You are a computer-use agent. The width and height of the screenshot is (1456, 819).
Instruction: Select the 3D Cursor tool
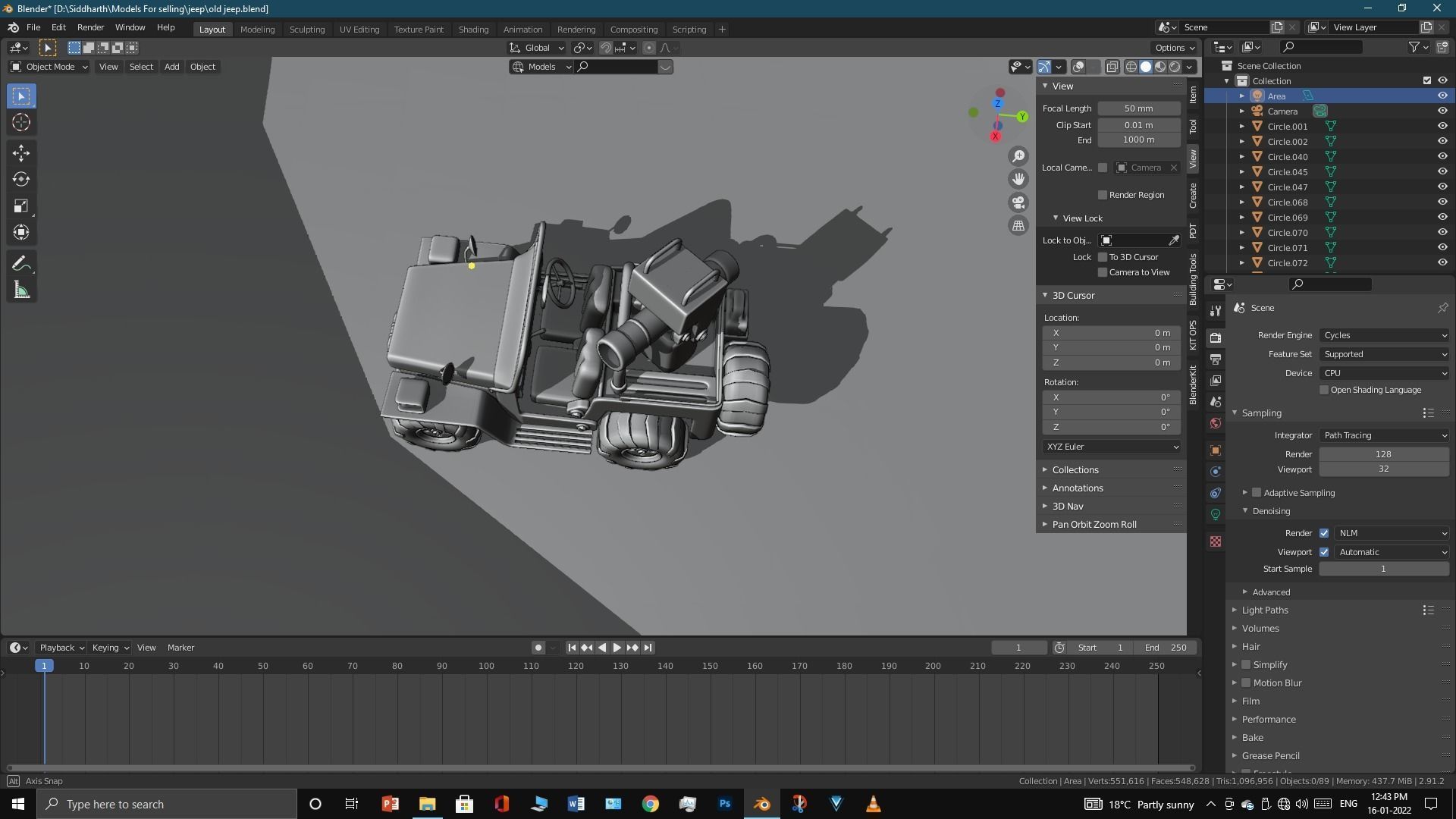point(21,122)
